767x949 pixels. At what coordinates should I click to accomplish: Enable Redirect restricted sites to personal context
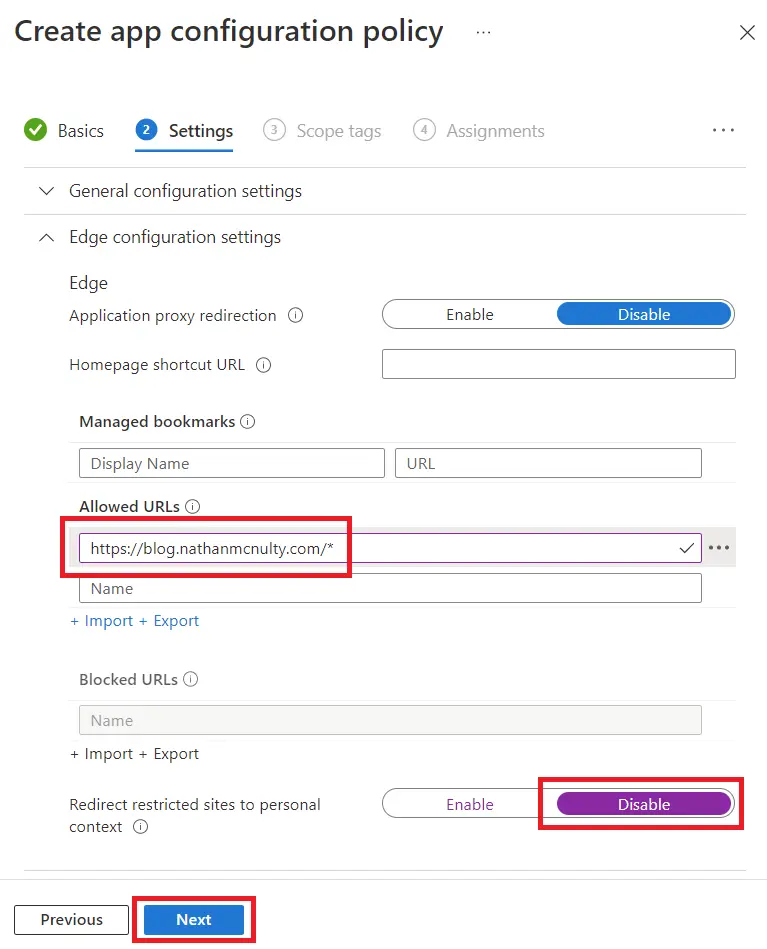pos(470,804)
